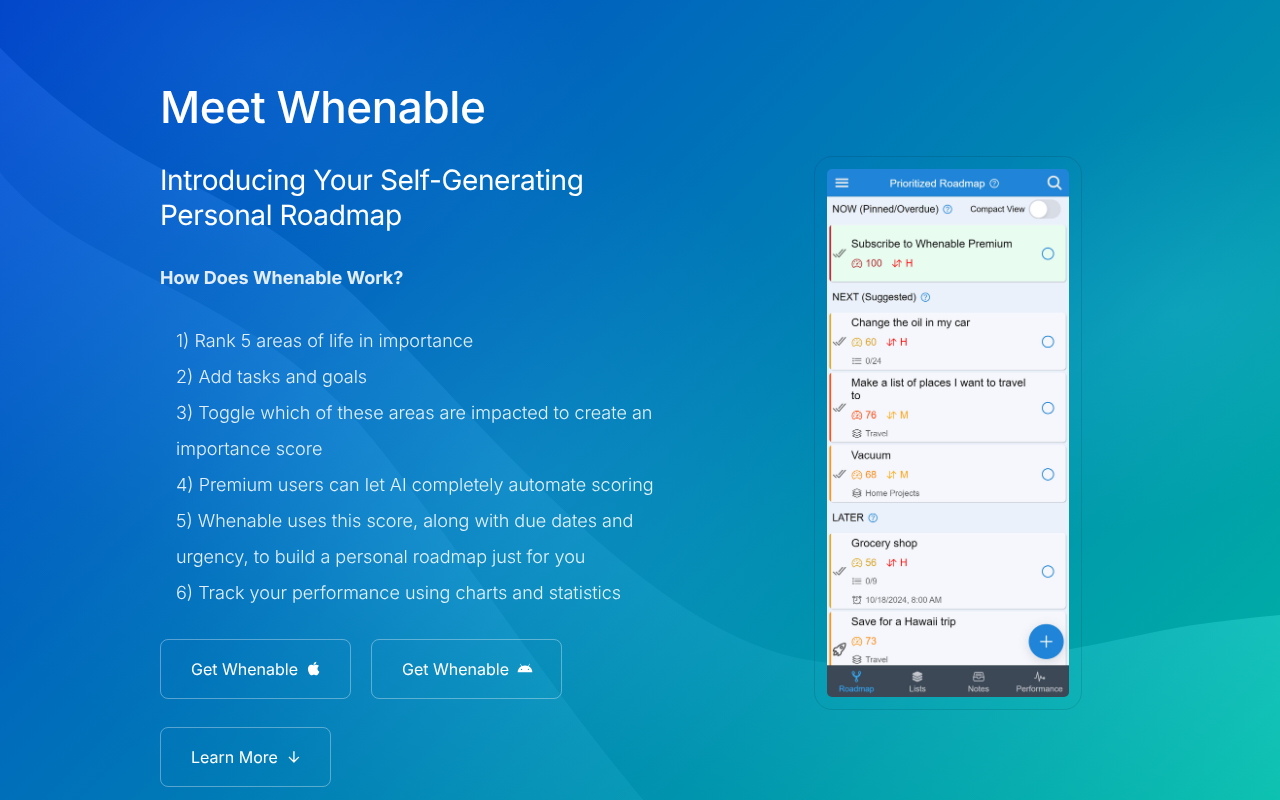The height and width of the screenshot is (800, 1280).
Task: Select the Lists icon in the bottom bar
Action: 917,681
